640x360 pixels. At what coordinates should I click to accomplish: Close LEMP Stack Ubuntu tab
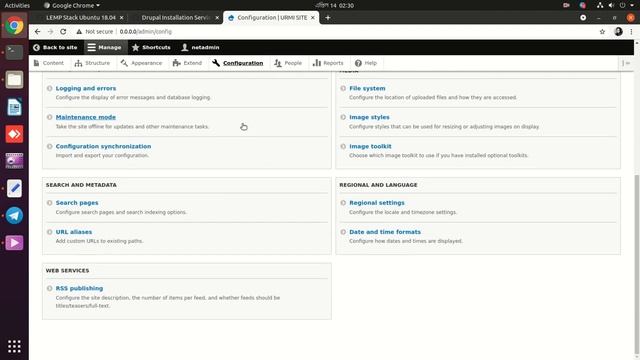pyautogui.click(x=121, y=18)
